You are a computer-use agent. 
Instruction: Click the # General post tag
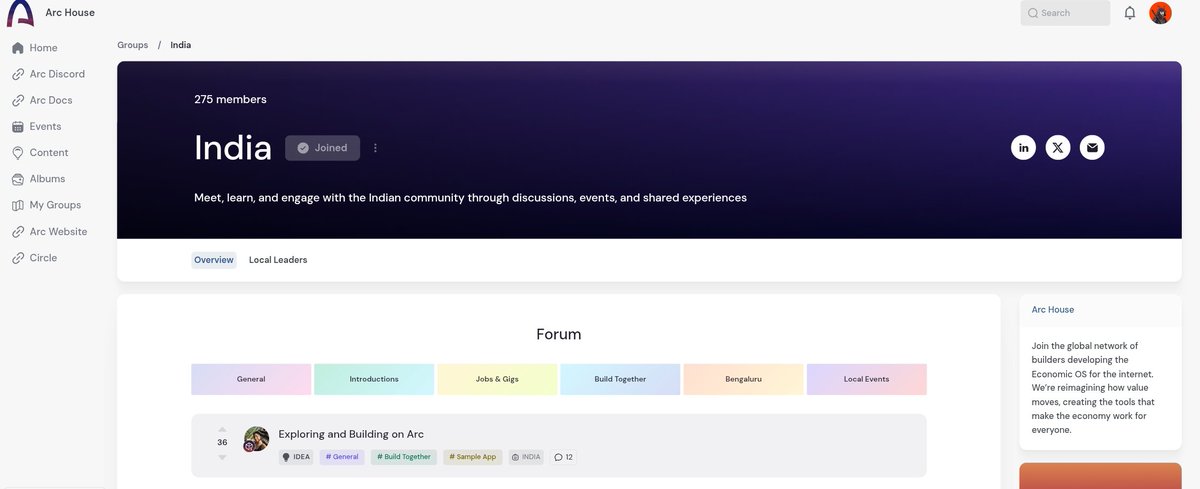[342, 457]
